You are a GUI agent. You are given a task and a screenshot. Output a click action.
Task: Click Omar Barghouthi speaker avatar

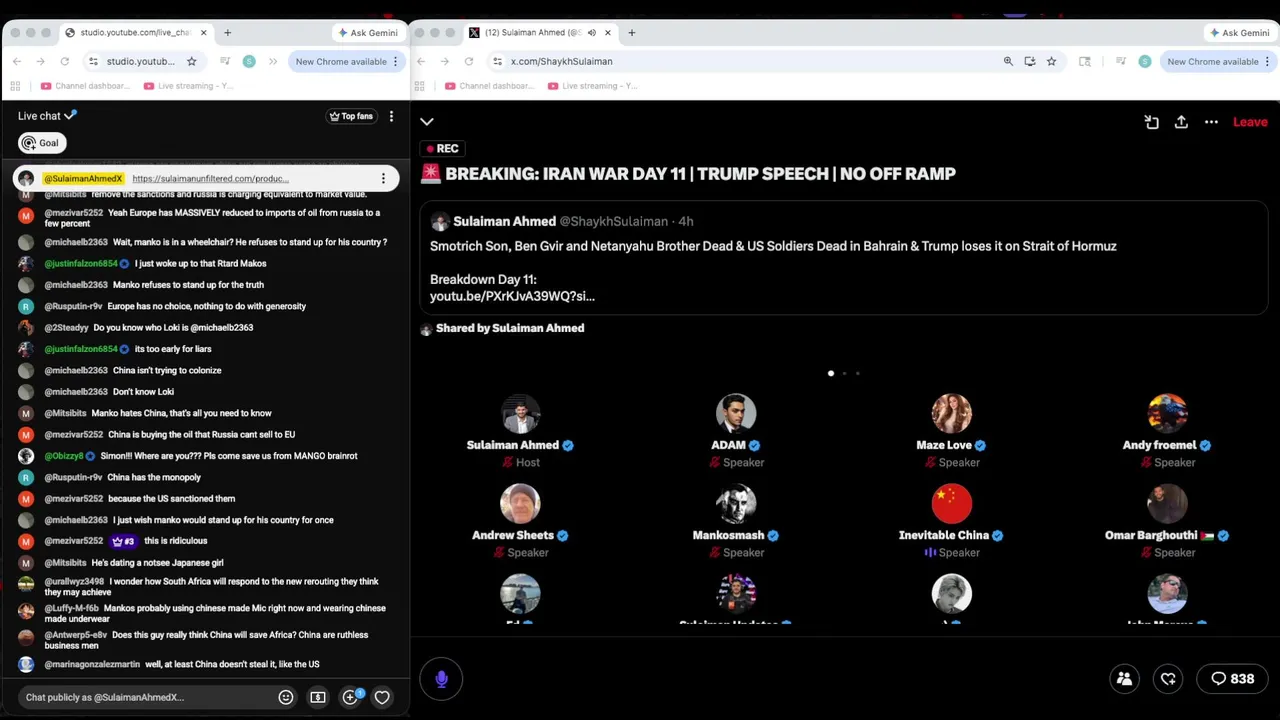pyautogui.click(x=1167, y=503)
